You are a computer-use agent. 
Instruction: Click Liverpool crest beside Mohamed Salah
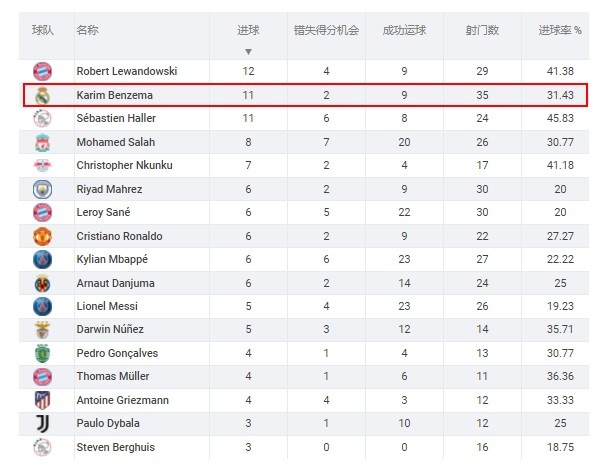click(x=42, y=142)
